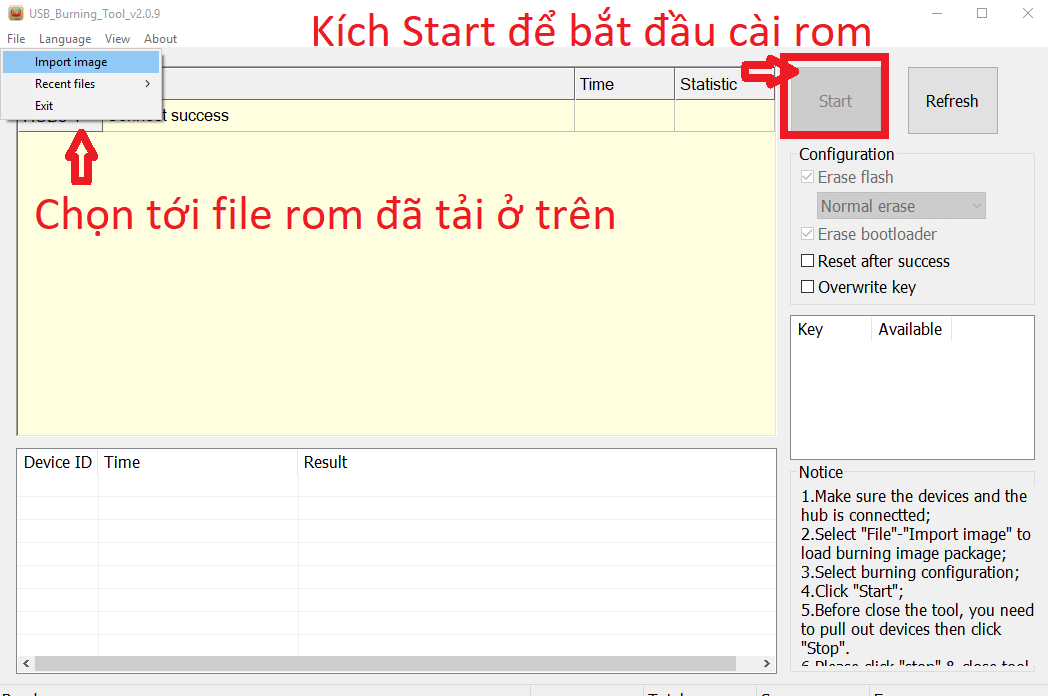Click the Start button
The width and height of the screenshot is (1048, 696).
[835, 101]
